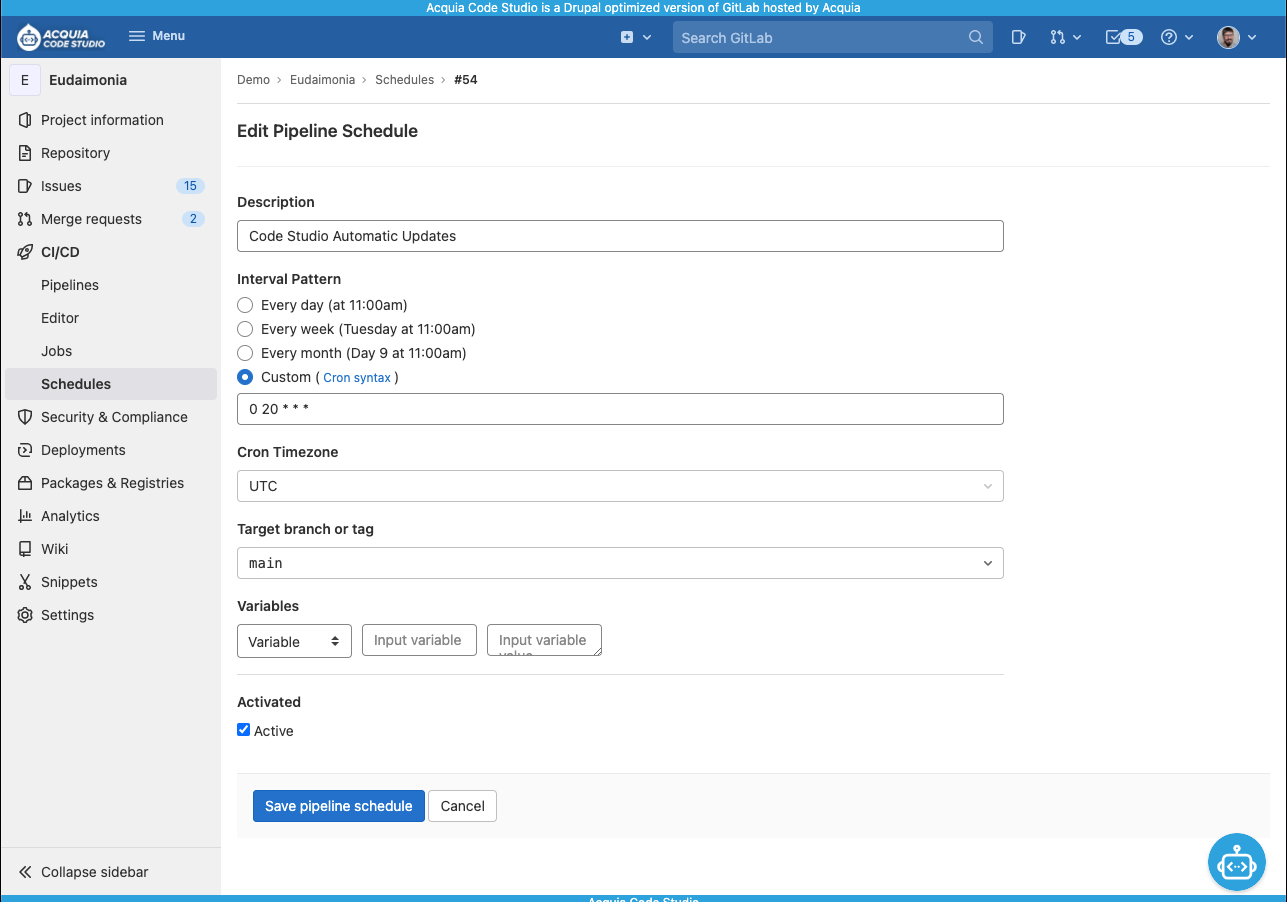1287x902 pixels.
Task: Click Schedules in the breadcrumb
Action: pos(404,80)
